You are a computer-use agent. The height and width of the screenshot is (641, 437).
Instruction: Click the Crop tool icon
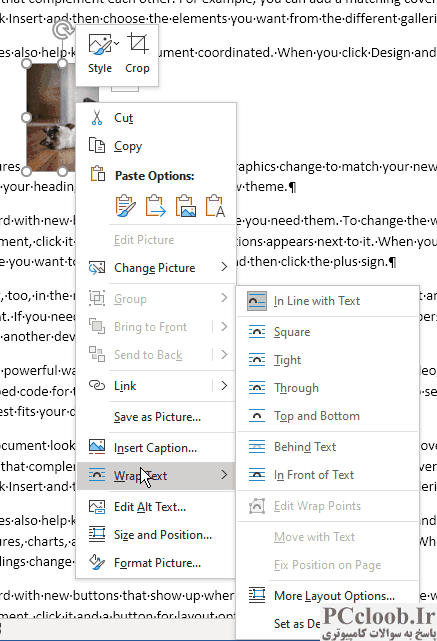click(x=138, y=44)
